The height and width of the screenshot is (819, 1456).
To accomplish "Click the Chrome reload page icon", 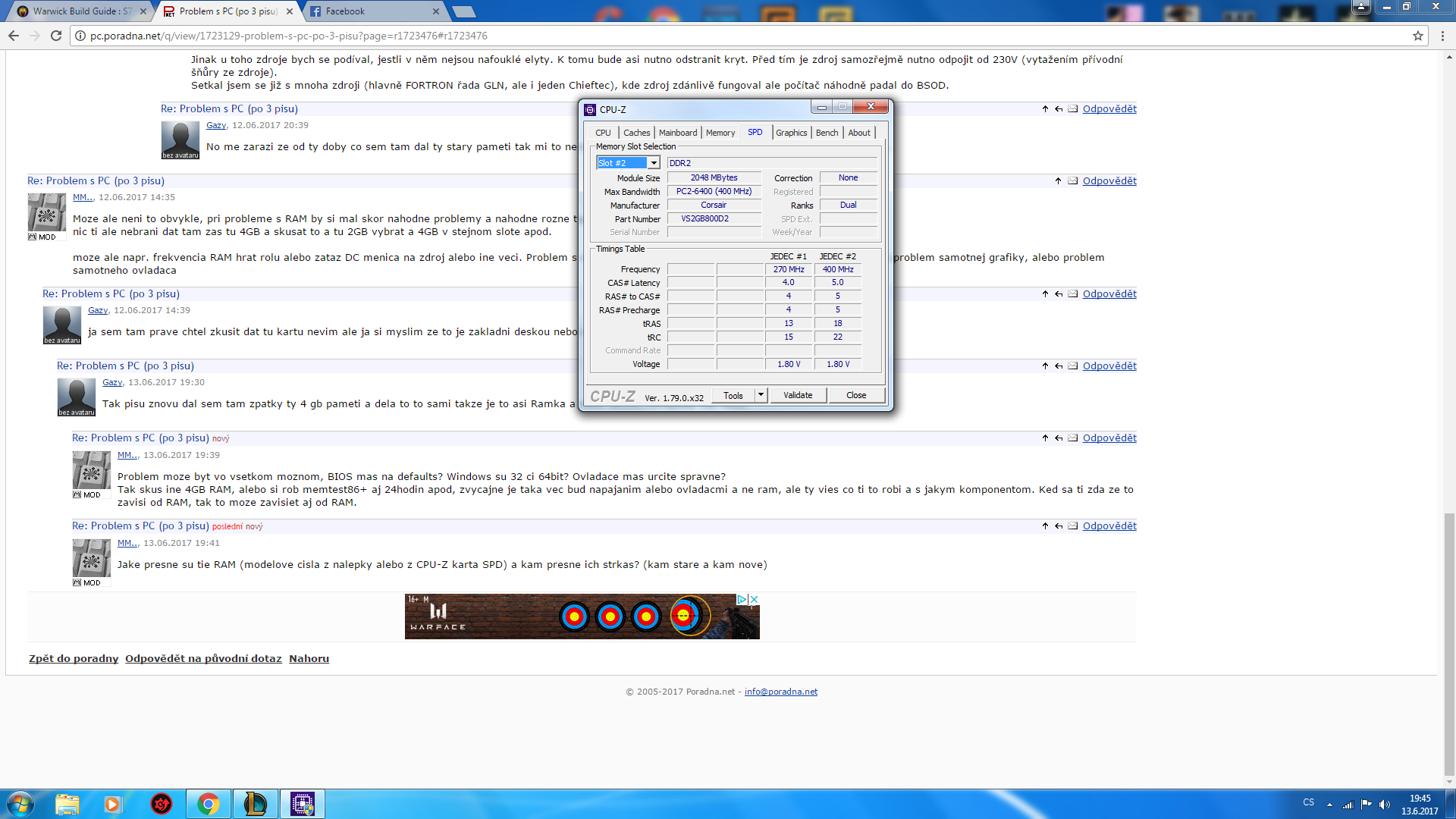I will click(x=55, y=36).
